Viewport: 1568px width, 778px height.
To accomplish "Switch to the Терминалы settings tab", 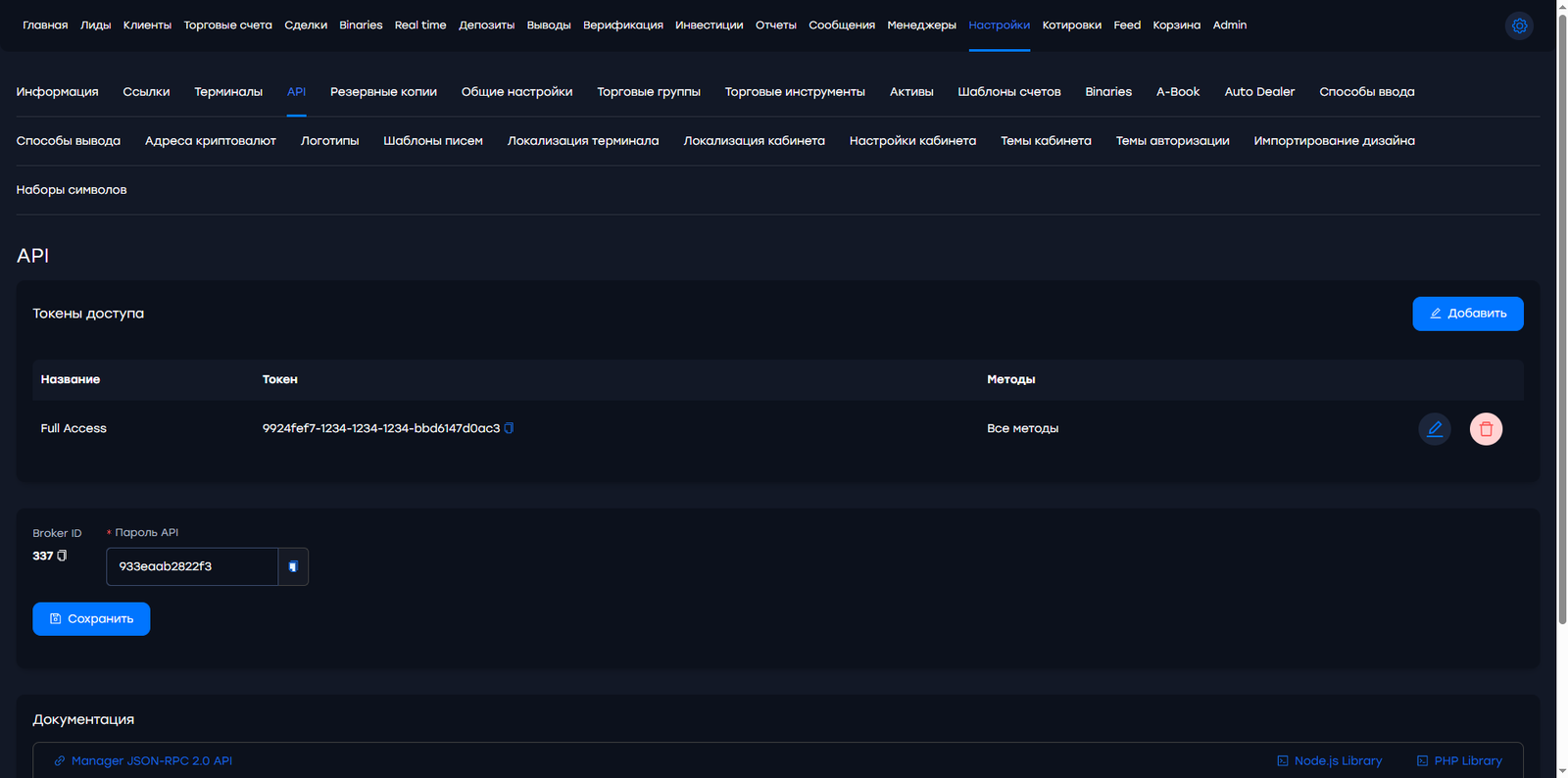I will point(228,92).
